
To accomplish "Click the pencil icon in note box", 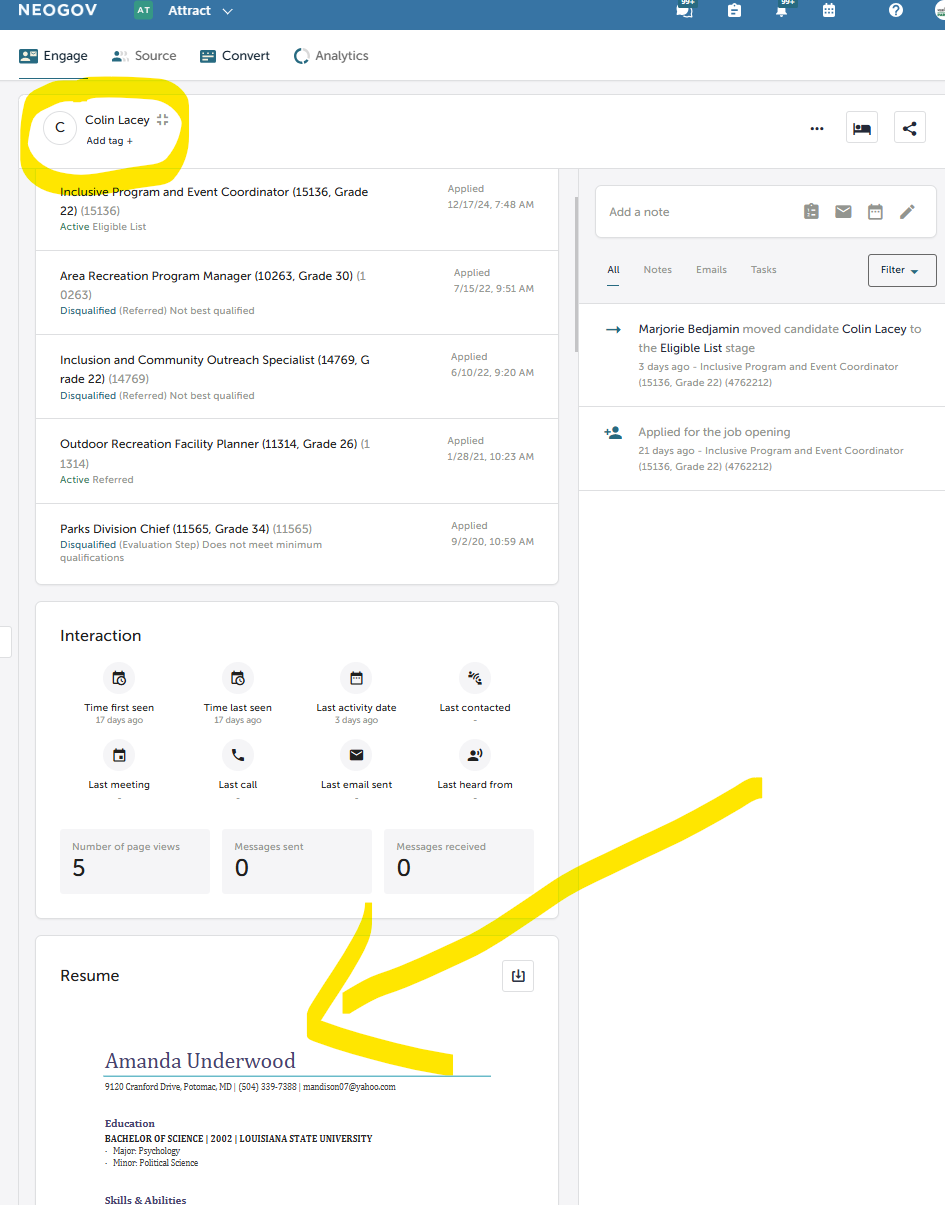I will click(x=907, y=212).
